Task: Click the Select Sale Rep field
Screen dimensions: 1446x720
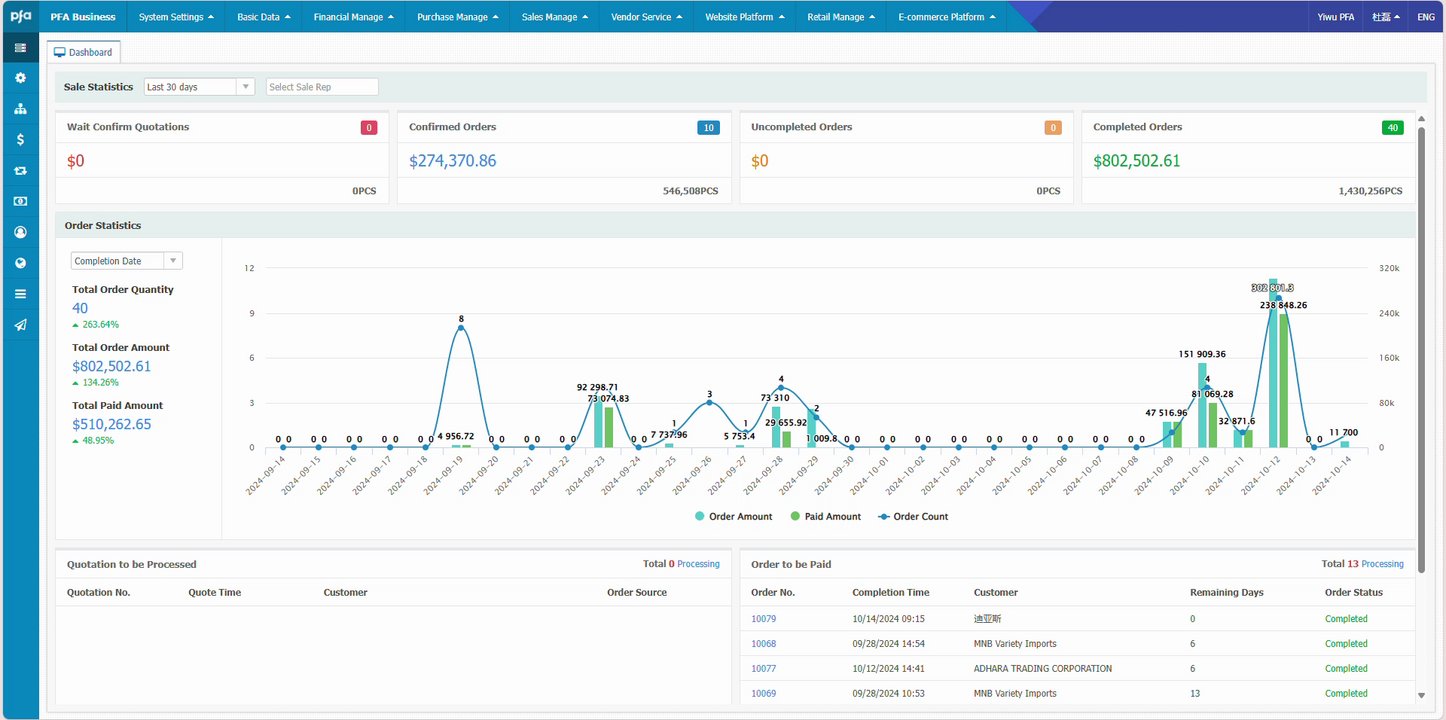Action: point(322,87)
